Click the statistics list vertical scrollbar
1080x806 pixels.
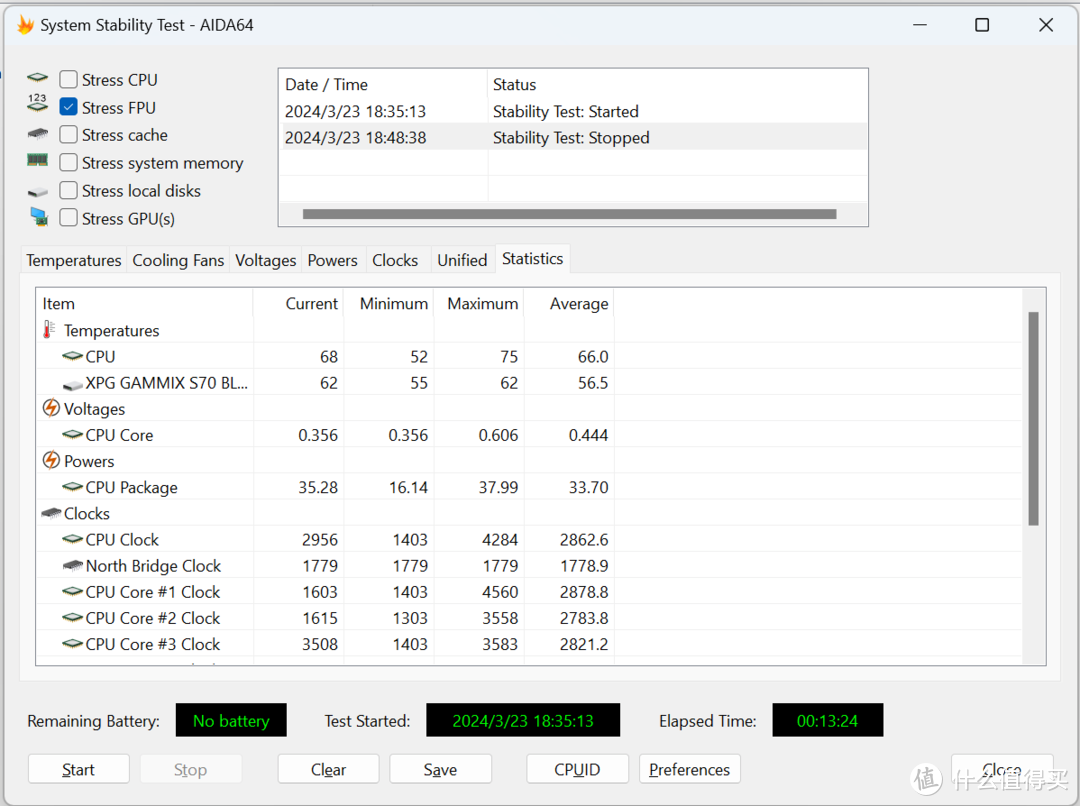click(1033, 419)
